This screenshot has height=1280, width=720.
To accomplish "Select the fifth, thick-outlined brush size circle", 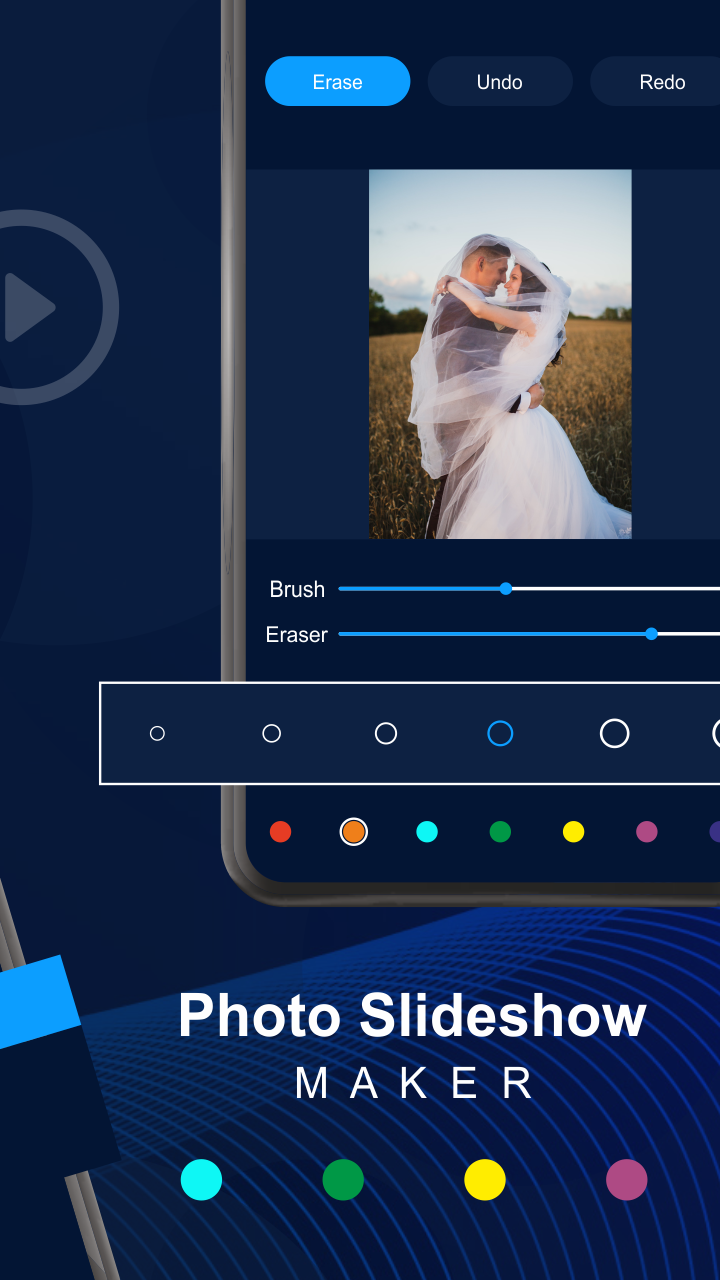I will (614, 733).
